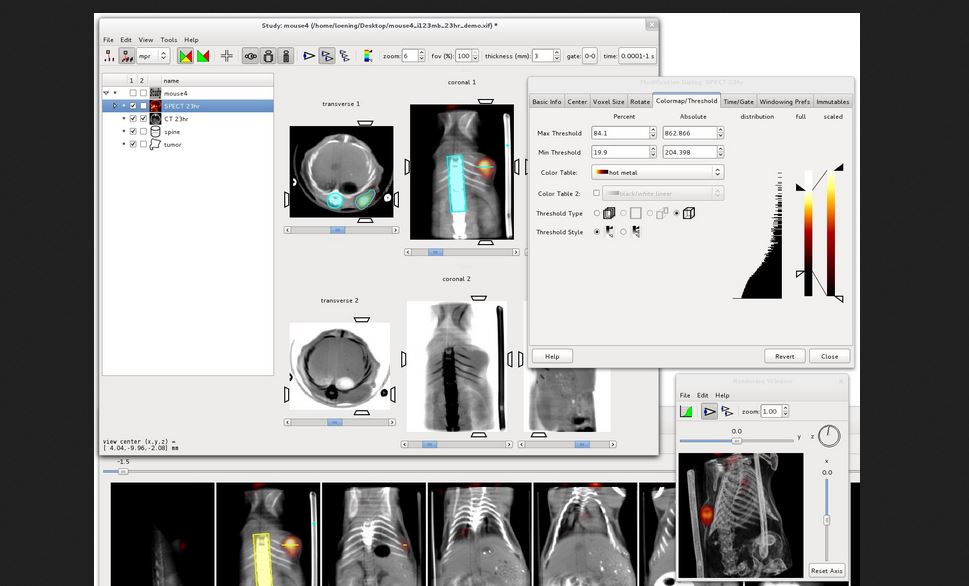Check tumor column 2 checkbox
969x586 pixels.
coord(143,144)
